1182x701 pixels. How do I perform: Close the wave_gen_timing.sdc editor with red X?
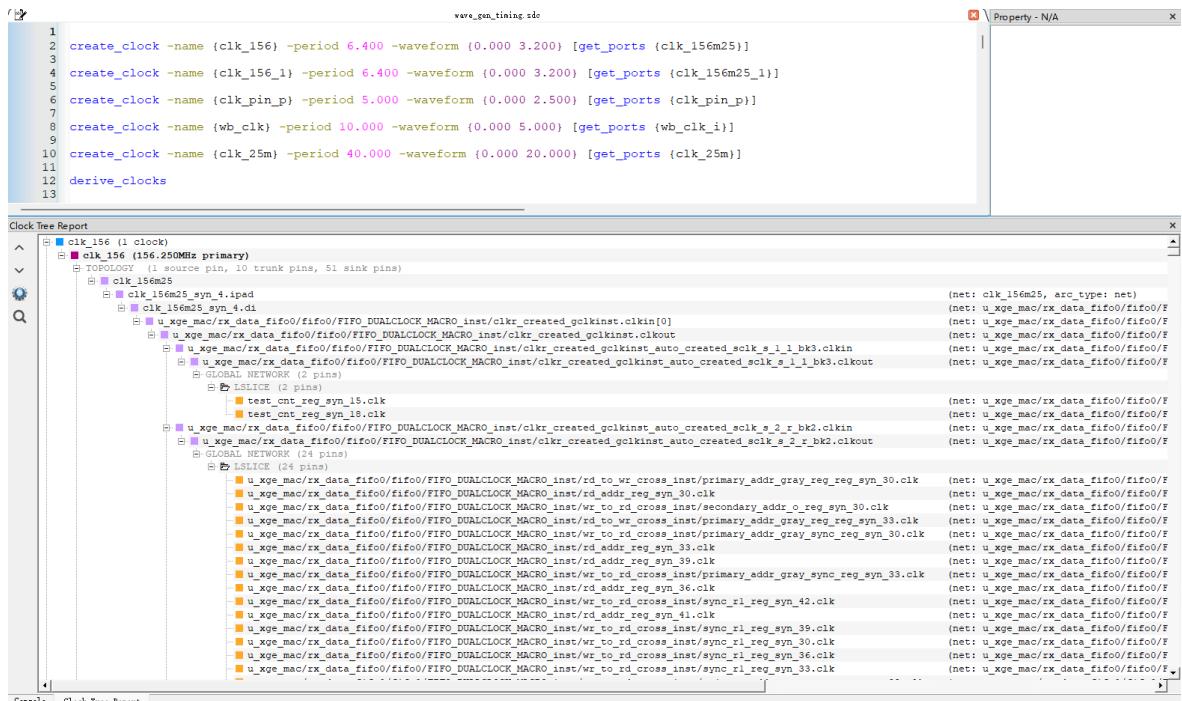[973, 15]
